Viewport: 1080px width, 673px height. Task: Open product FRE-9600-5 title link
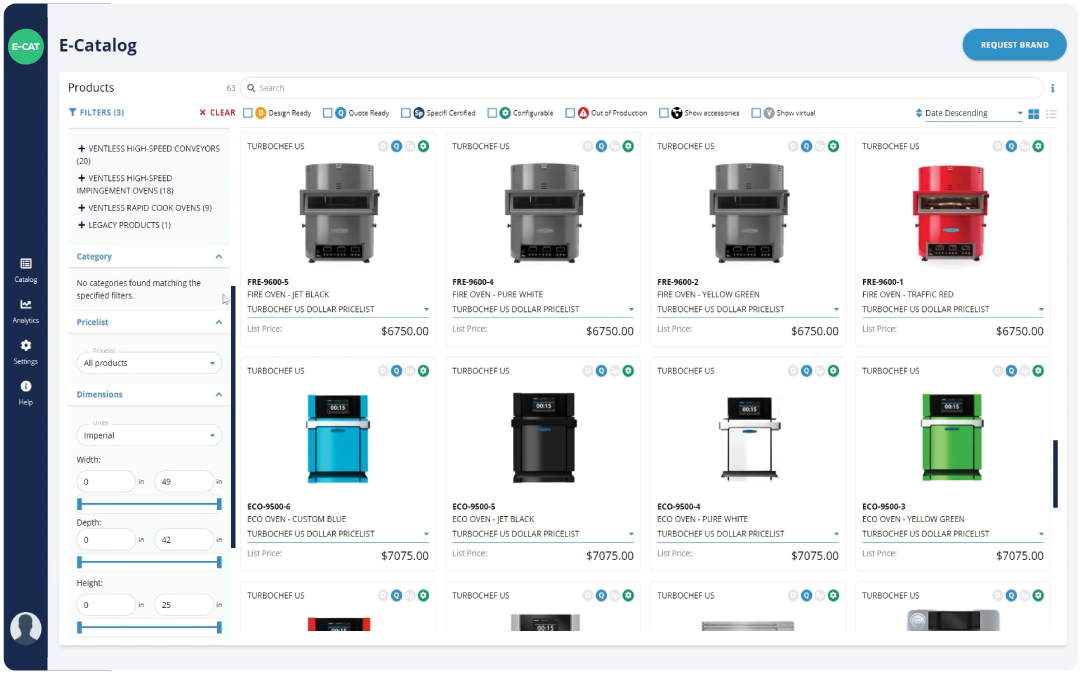tap(268, 282)
